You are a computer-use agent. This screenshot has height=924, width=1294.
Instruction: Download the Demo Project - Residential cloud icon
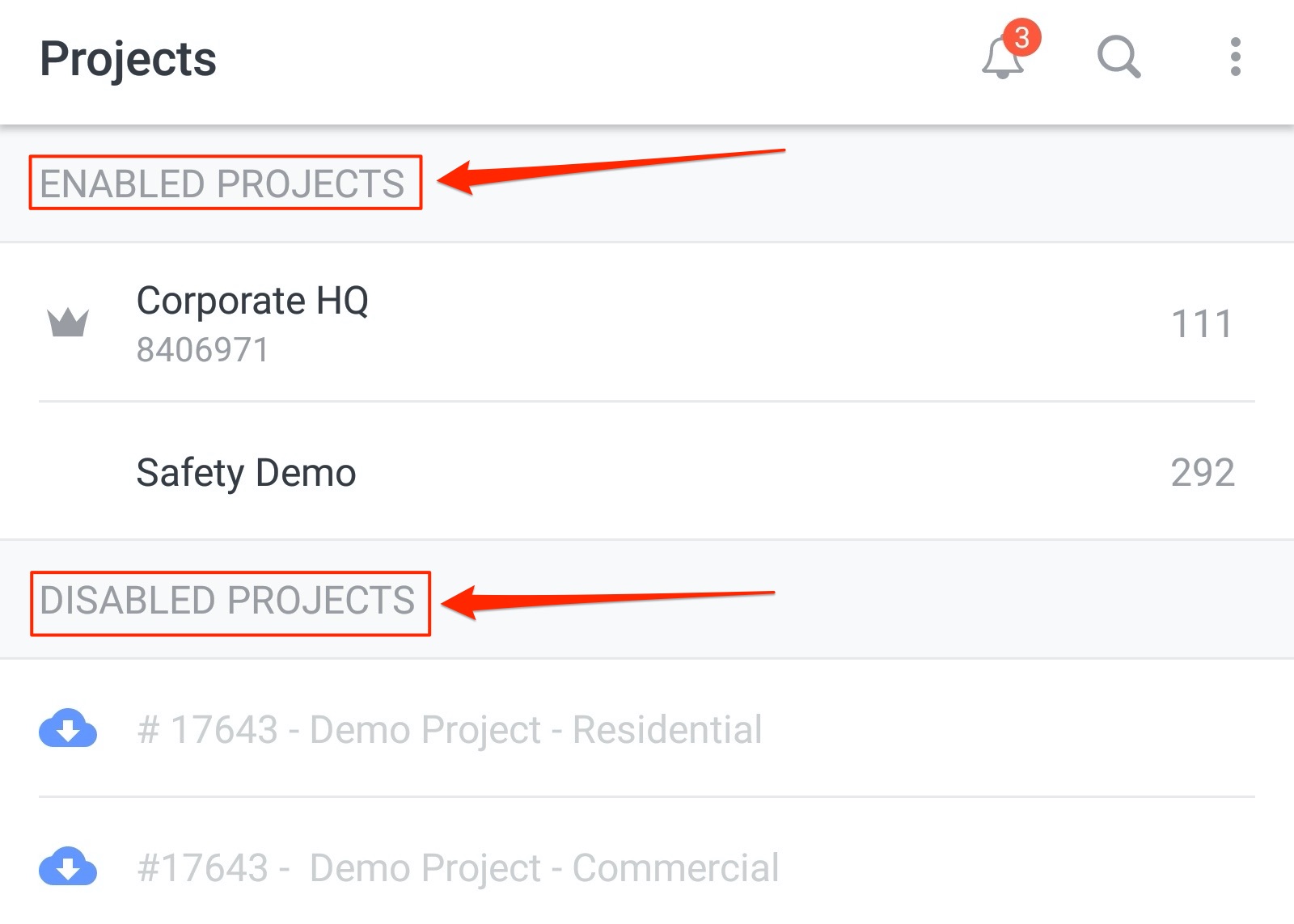68,728
